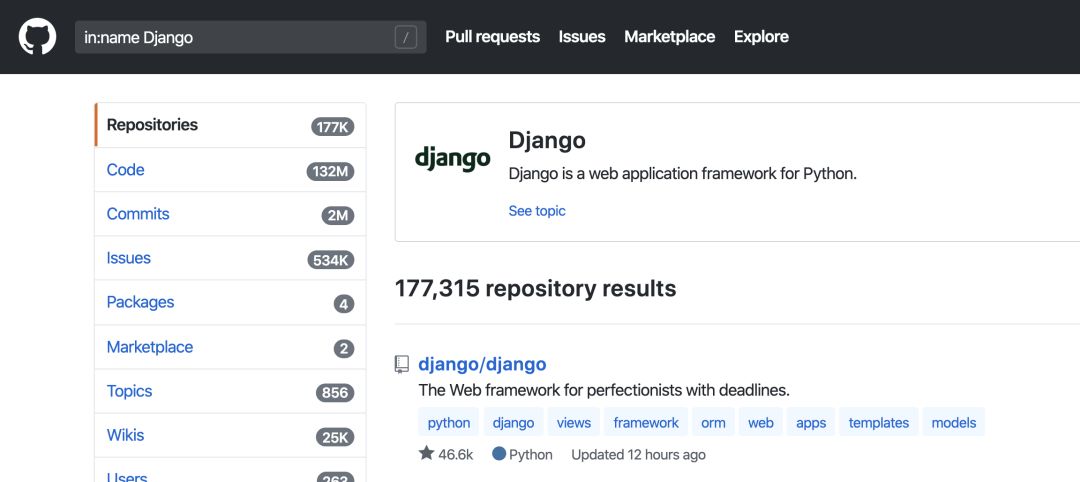Click the blue Python language dot
The height and width of the screenshot is (482, 1080).
pos(499,454)
